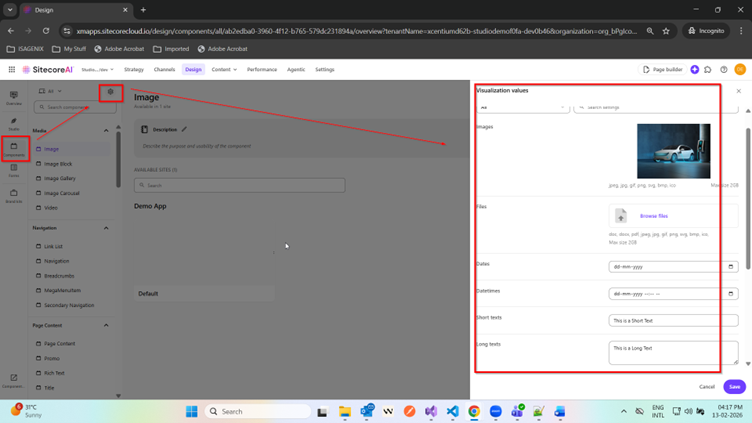Click the Long texts textarea
Screen dimensions: 752x423
pyautogui.click(x=673, y=352)
